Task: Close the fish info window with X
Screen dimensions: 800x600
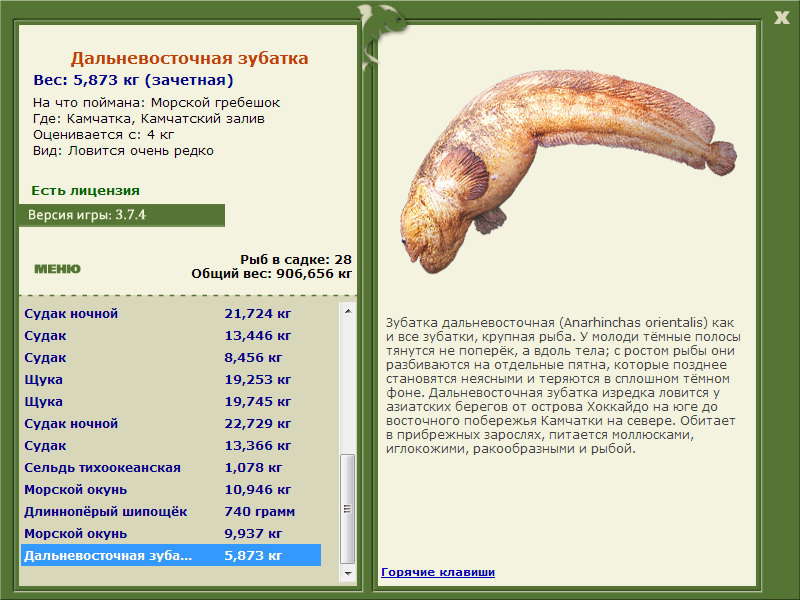Action: 781,15
